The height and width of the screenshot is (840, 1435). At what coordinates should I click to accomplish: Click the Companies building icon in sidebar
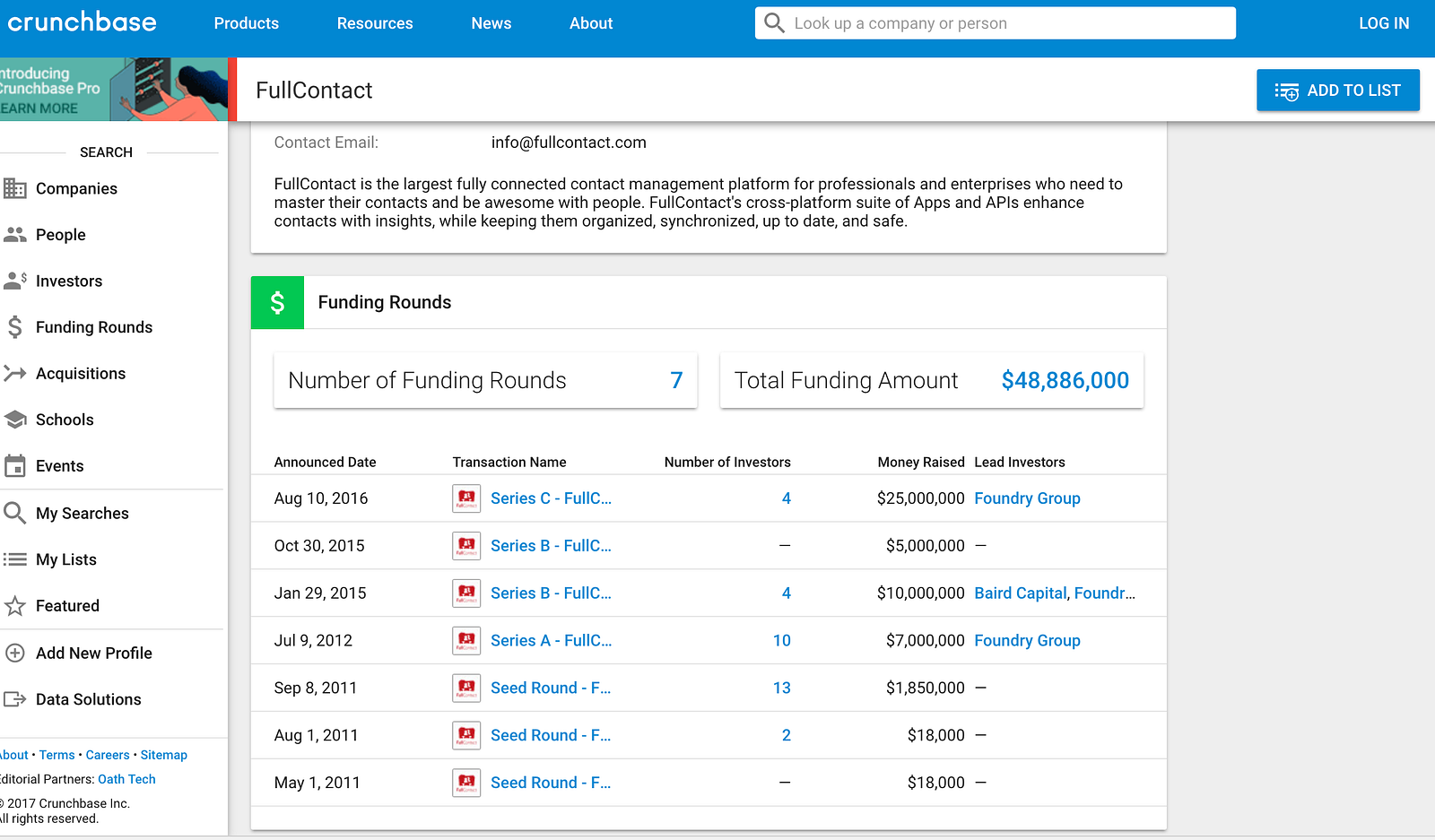point(15,188)
